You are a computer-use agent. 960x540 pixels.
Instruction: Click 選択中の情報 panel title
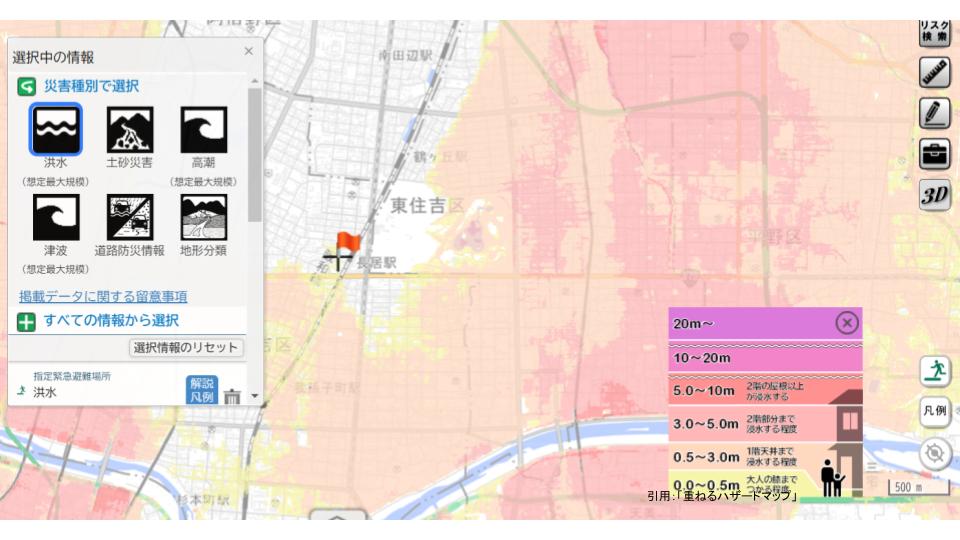point(53,58)
